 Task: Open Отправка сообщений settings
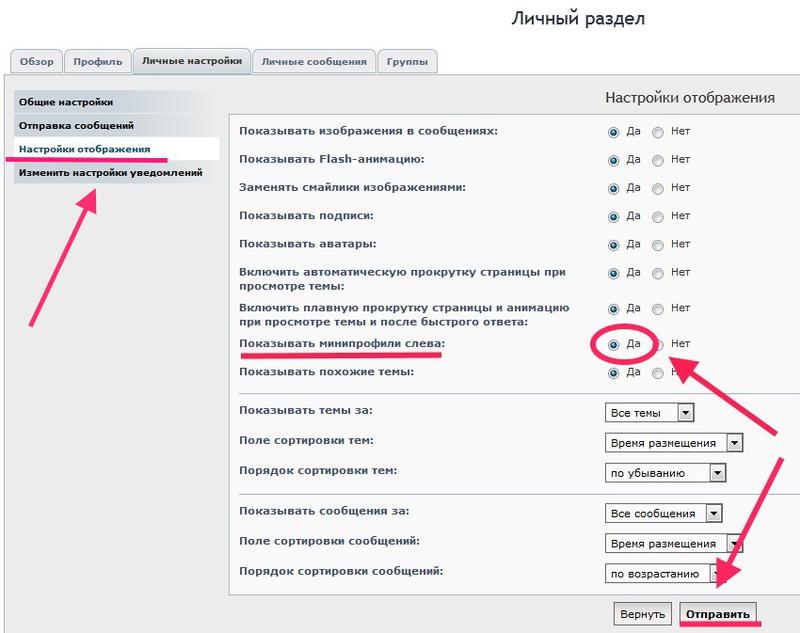point(75,126)
